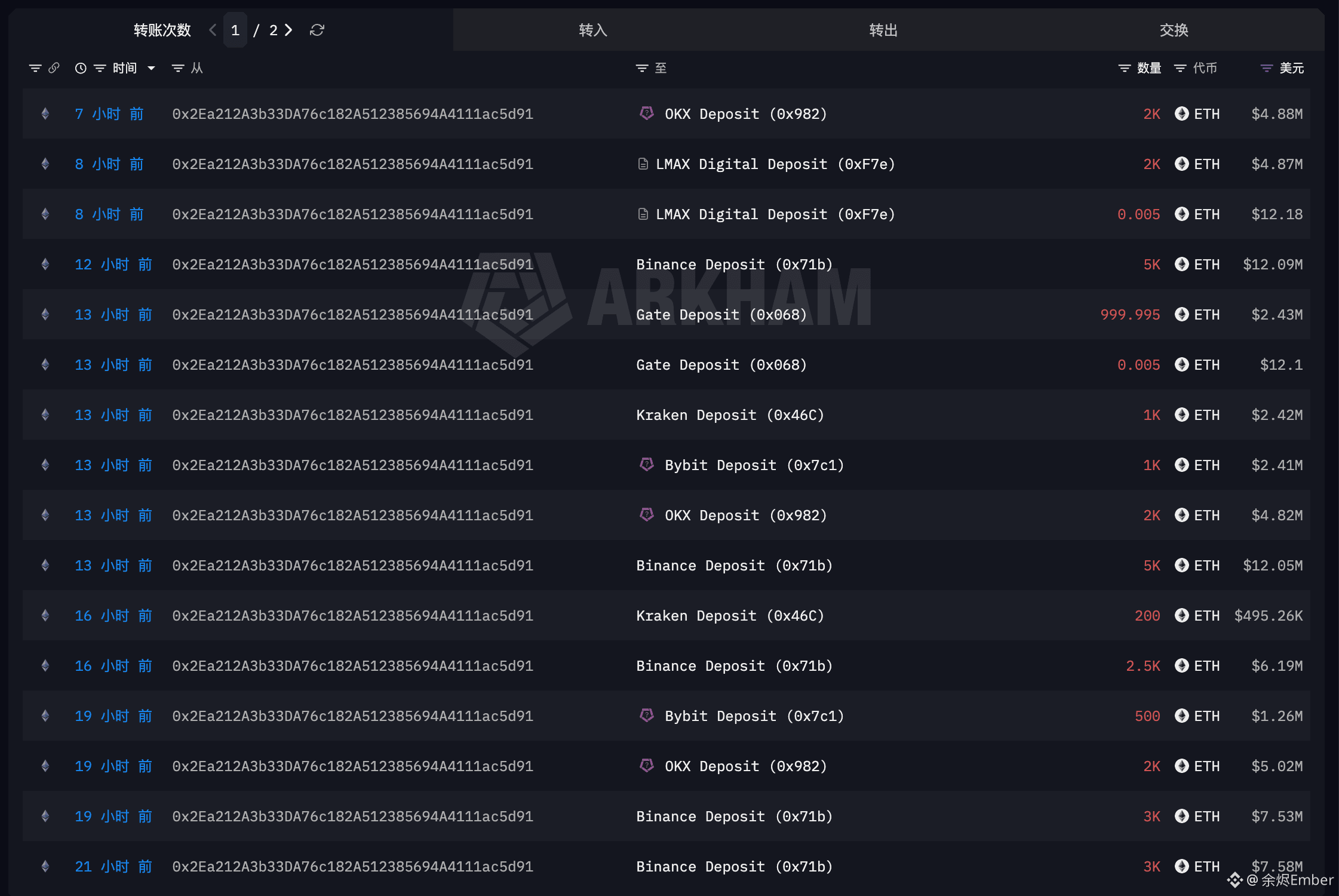Open the 至 recipient filter

pyautogui.click(x=642, y=68)
